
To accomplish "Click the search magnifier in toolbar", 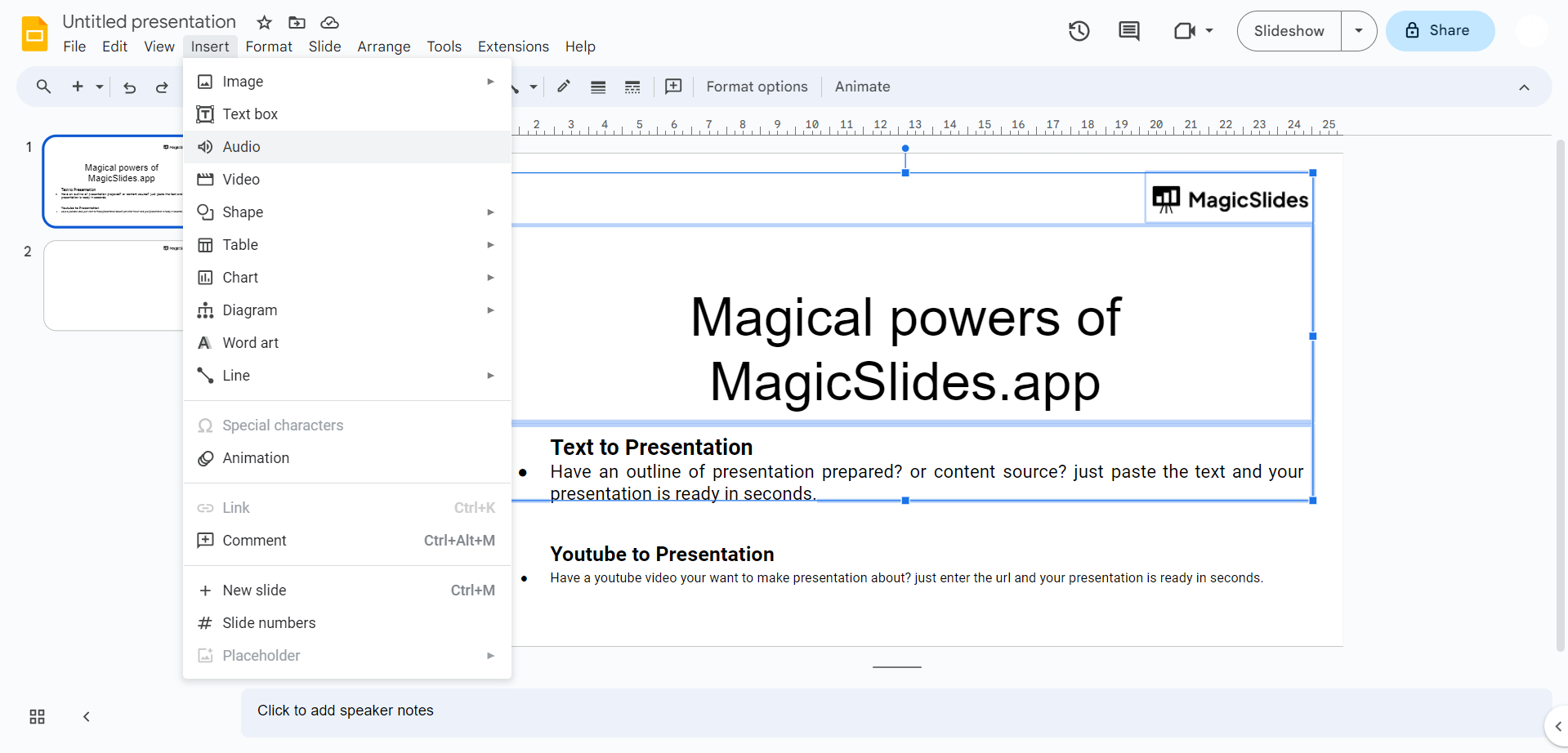I will click(x=43, y=87).
